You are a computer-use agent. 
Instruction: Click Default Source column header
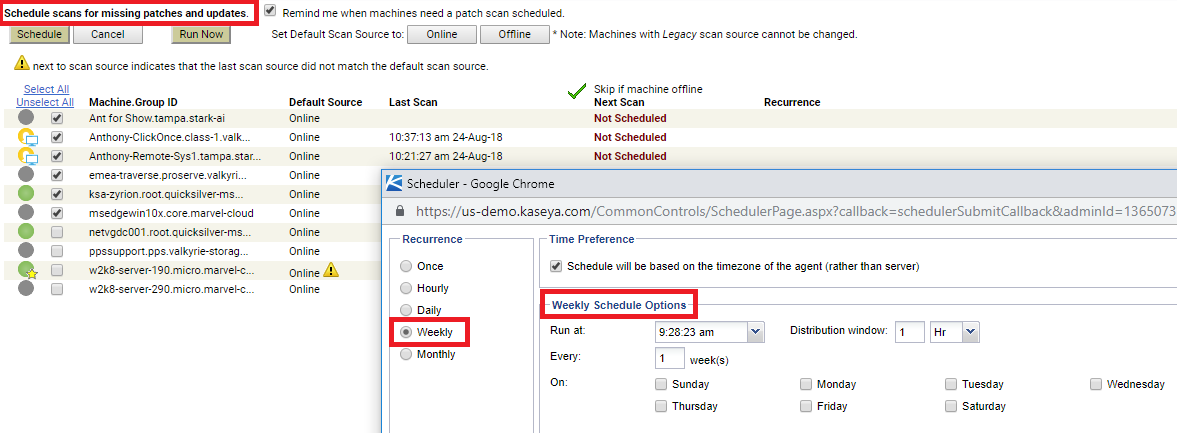(x=326, y=103)
